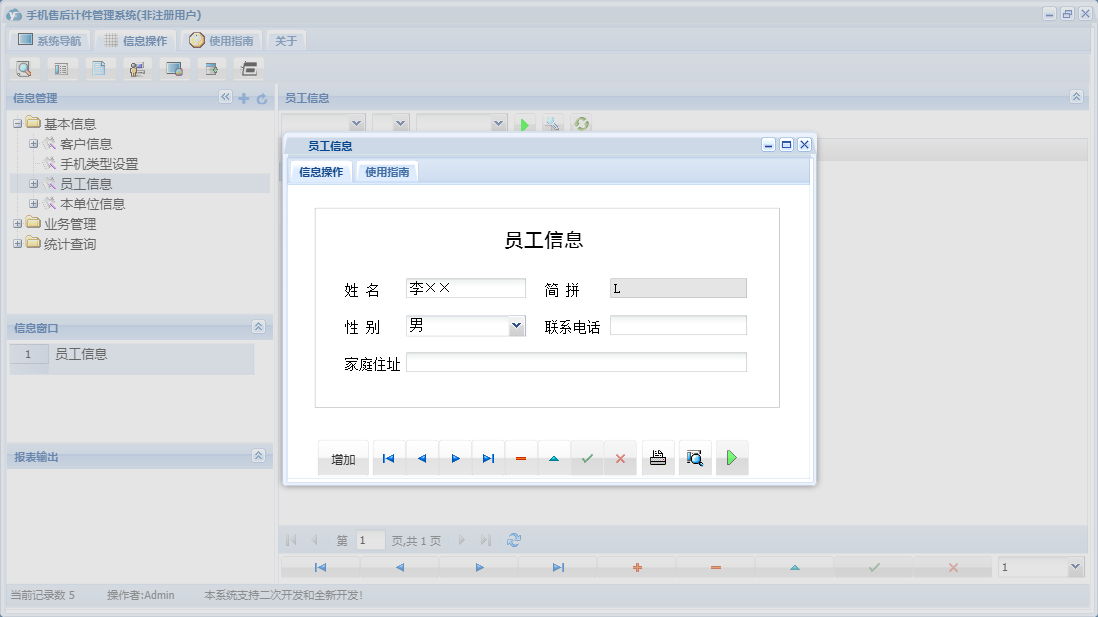Click the refresh icon above the 员工信息 dialog

click(581, 123)
